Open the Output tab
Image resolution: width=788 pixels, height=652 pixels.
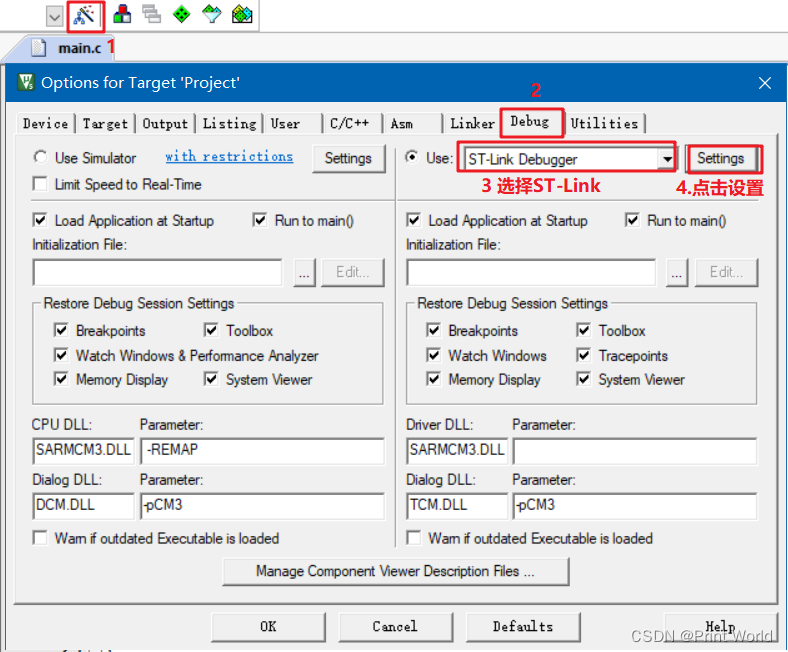tap(165, 124)
